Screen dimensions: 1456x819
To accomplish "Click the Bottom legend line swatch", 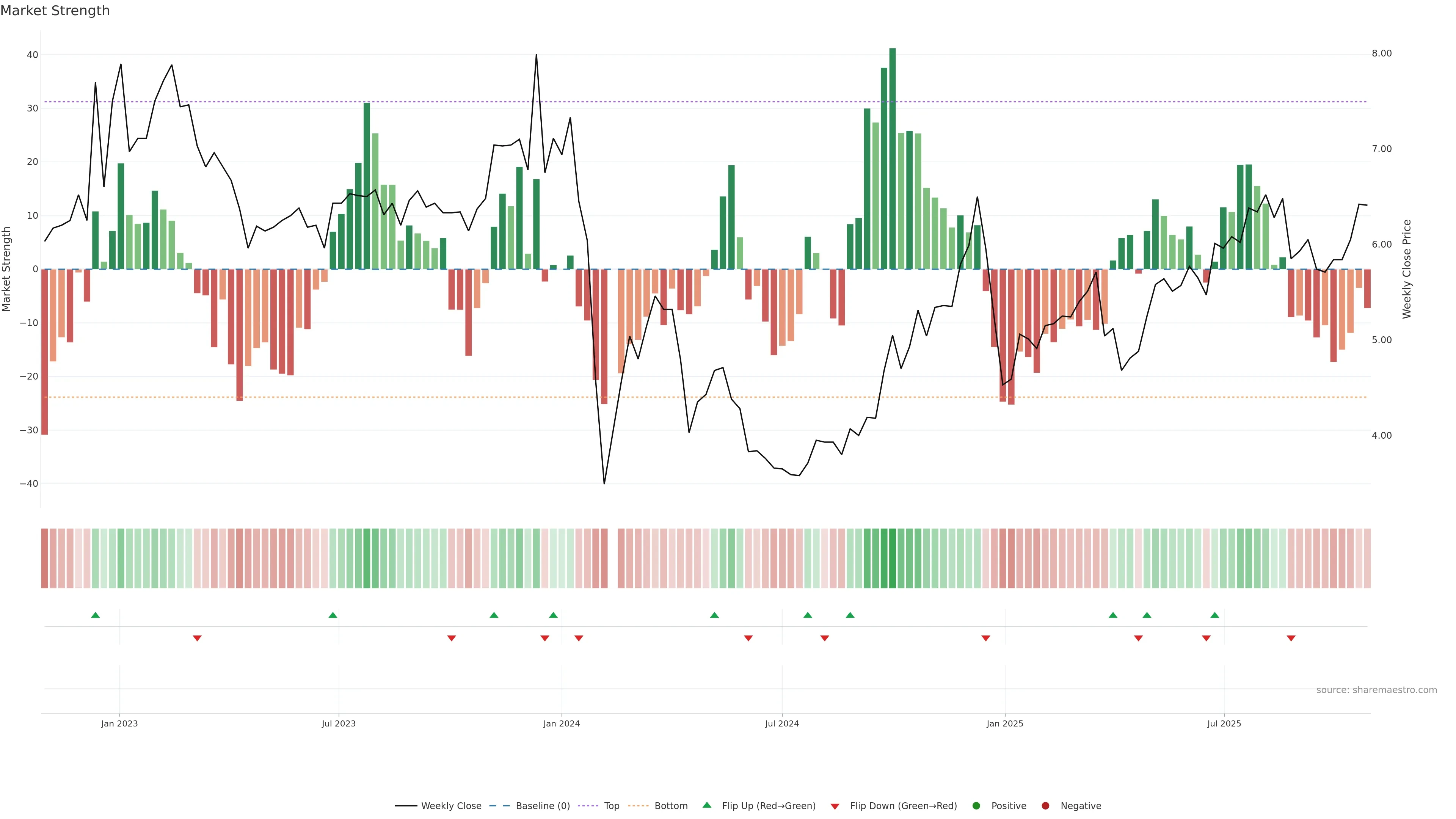I will (638, 805).
